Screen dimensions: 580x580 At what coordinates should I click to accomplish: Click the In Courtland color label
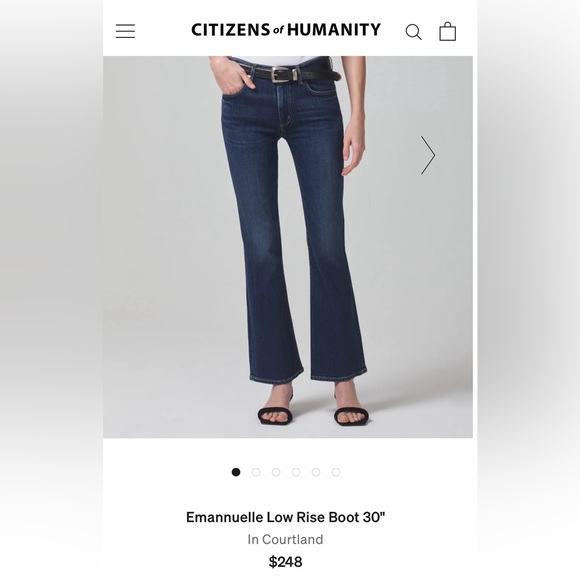(285, 539)
